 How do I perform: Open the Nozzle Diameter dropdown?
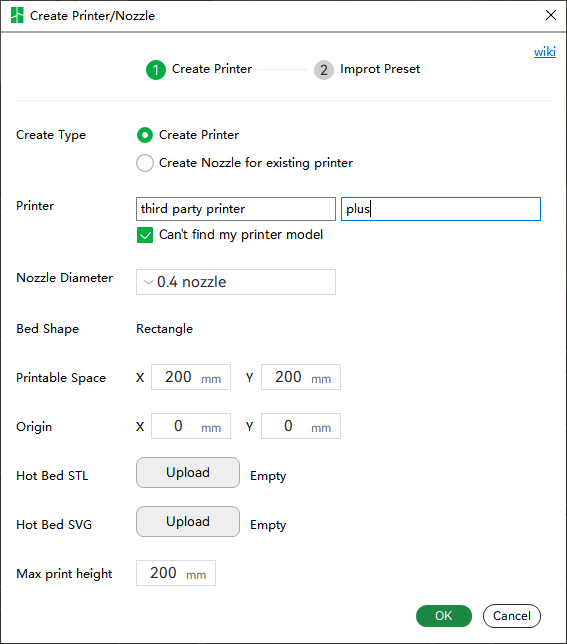[236, 282]
